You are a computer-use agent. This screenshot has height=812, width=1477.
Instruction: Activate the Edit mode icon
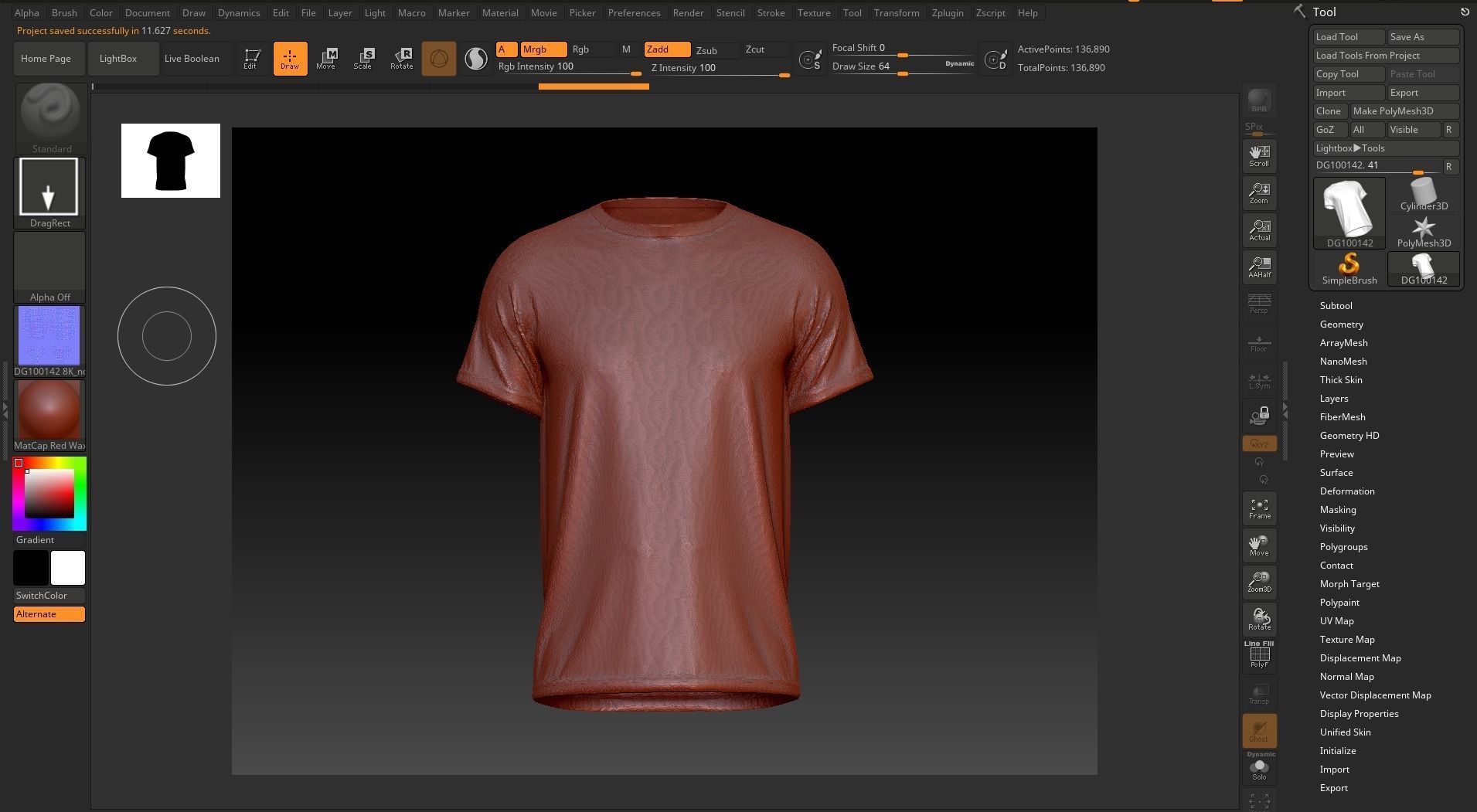250,59
